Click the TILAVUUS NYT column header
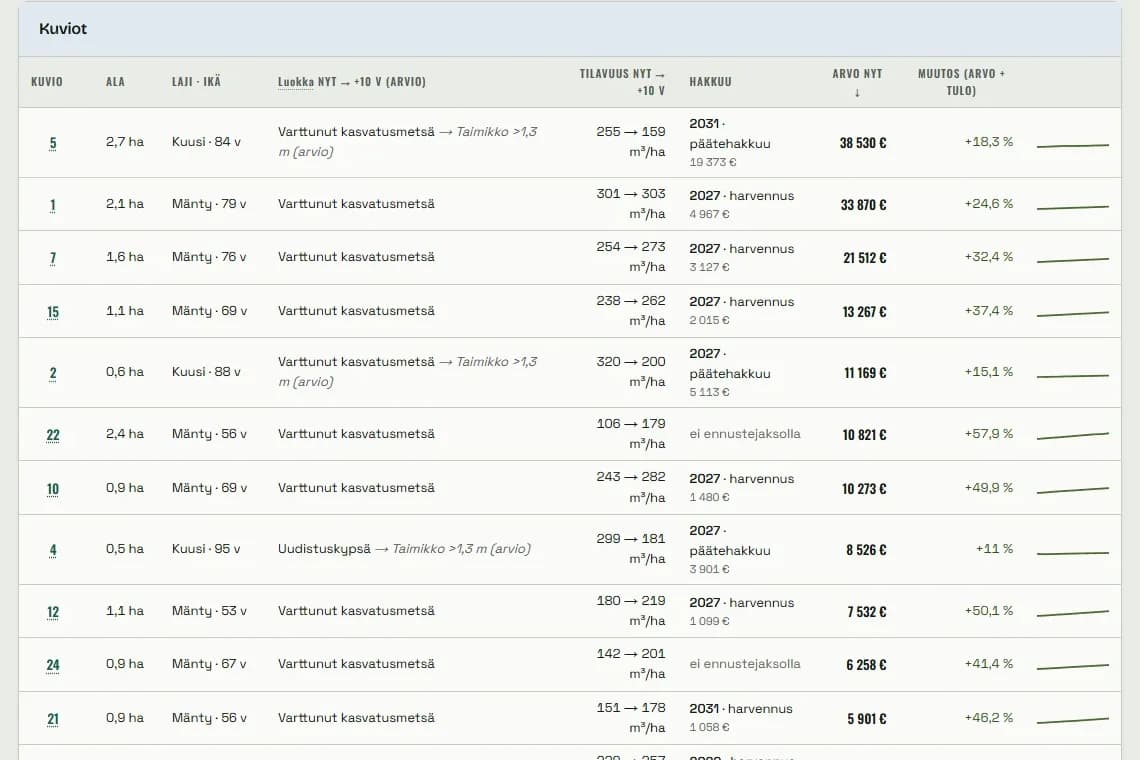Image resolution: width=1140 pixels, height=760 pixels. [x=622, y=82]
